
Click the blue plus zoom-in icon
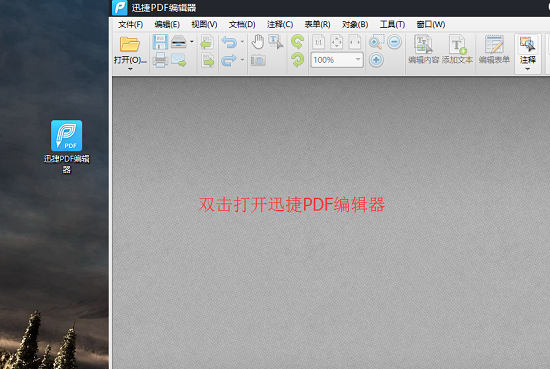[x=376, y=60]
